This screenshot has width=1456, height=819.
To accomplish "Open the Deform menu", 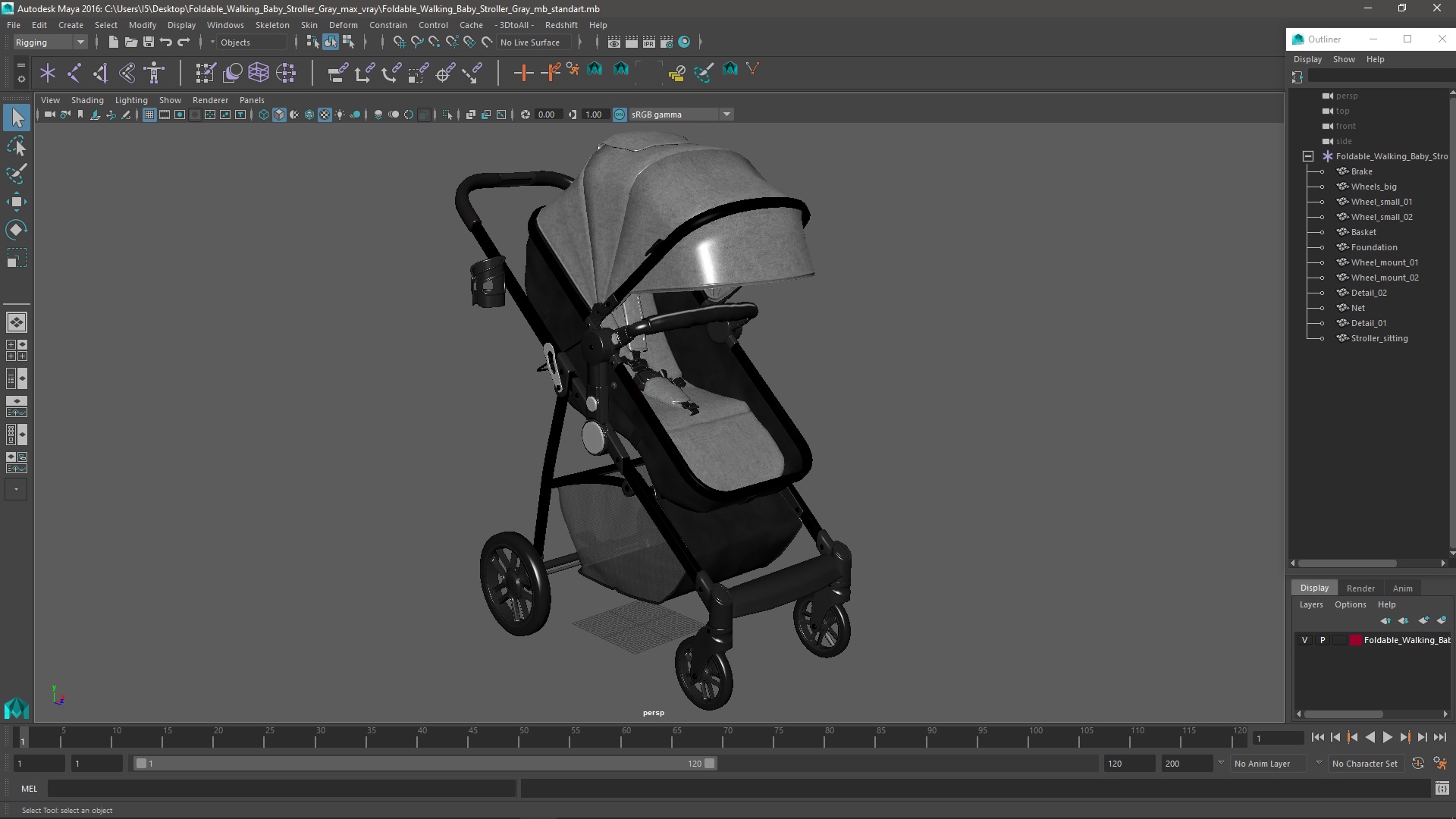I will click(343, 25).
